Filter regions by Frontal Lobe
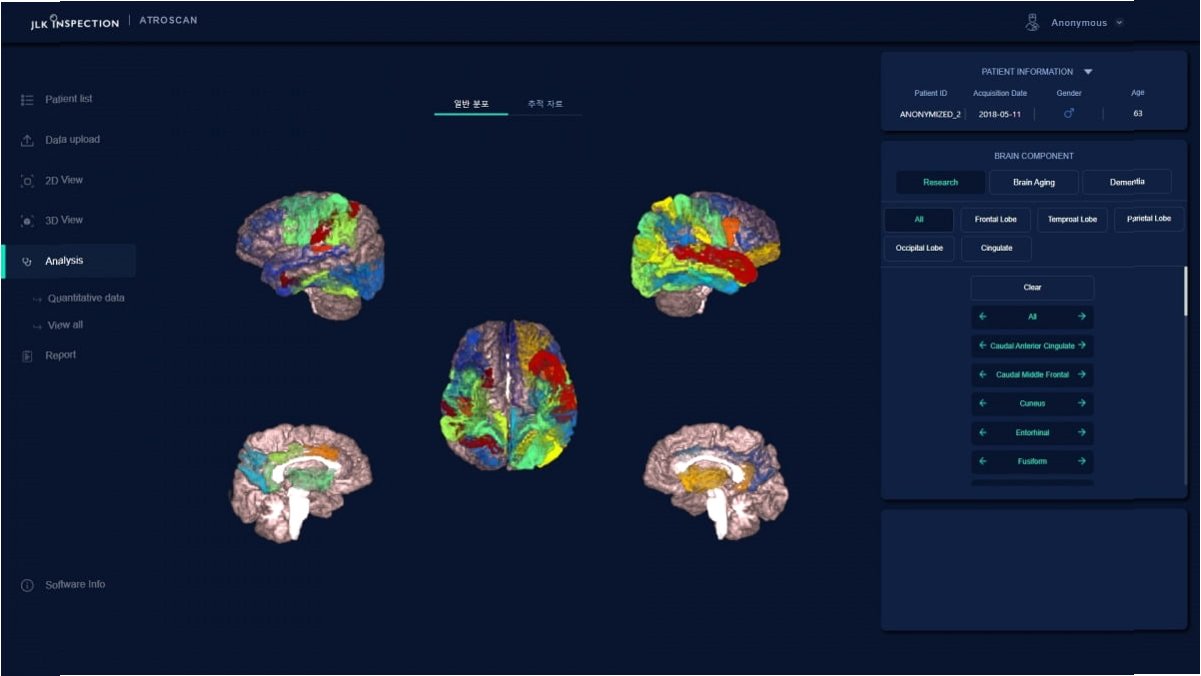 pyautogui.click(x=996, y=220)
